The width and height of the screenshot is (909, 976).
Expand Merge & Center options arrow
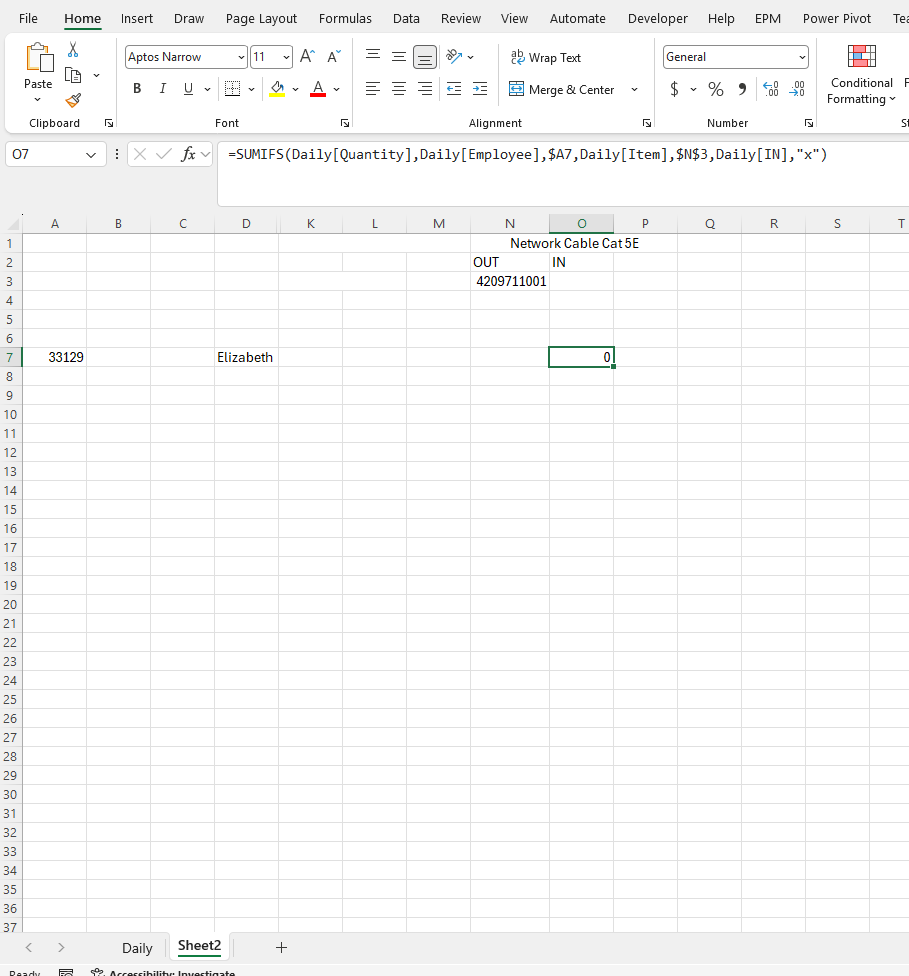tap(634, 90)
